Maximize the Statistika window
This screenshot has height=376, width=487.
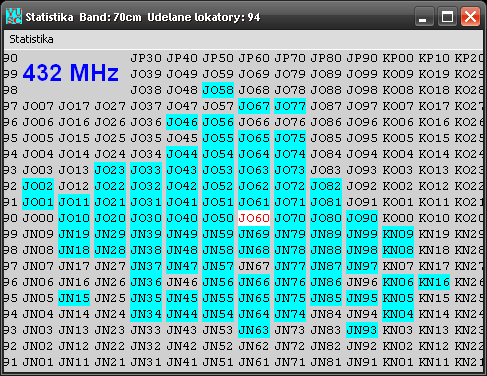click(447, 16)
